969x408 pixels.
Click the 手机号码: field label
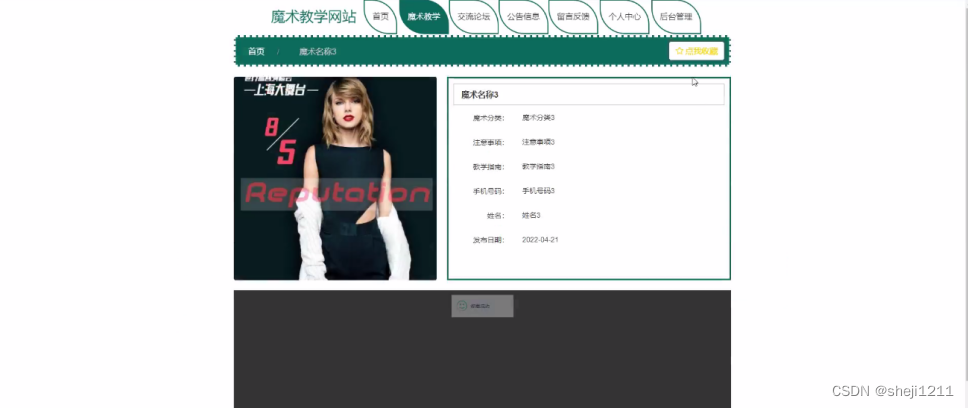pyautogui.click(x=489, y=192)
